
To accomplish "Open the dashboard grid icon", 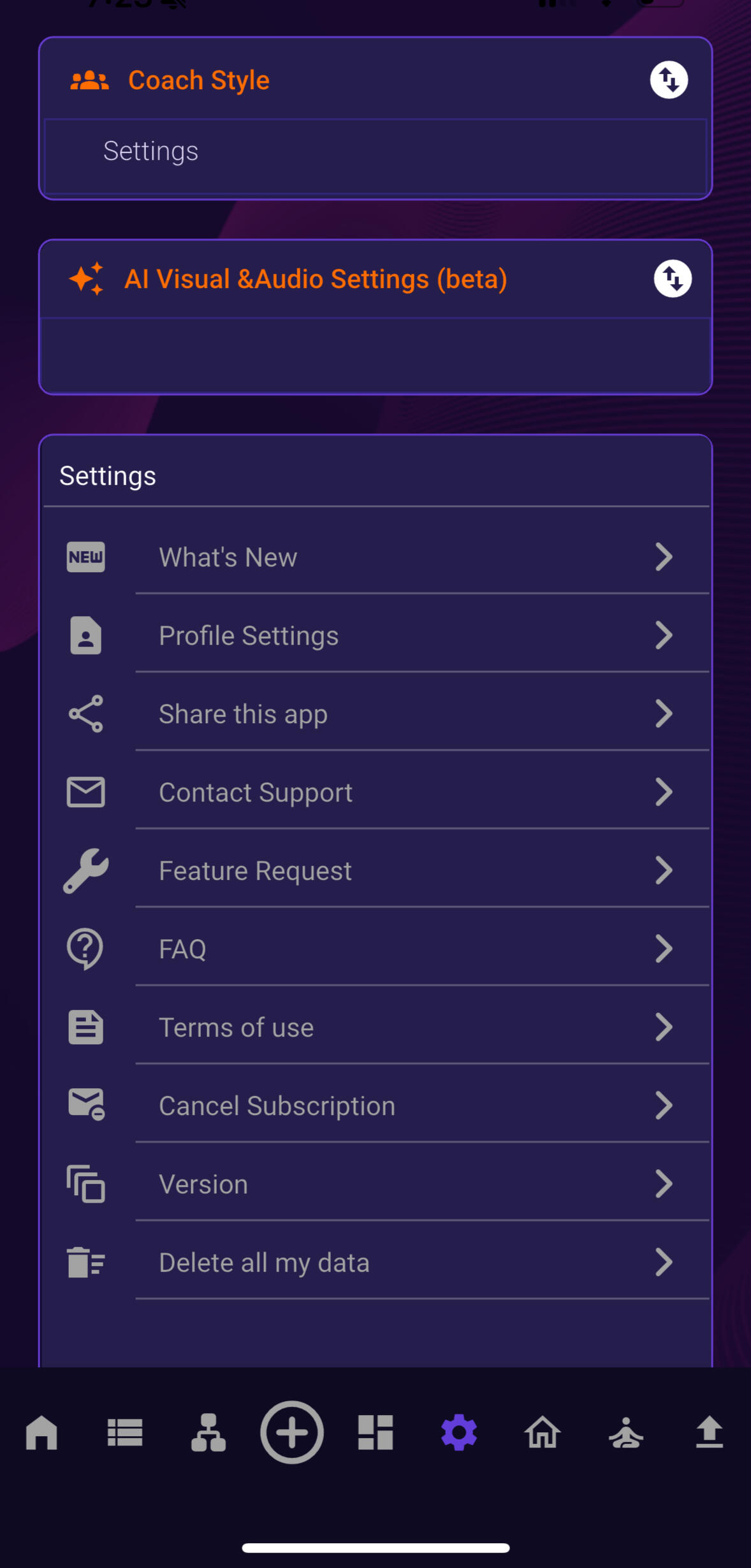I will click(375, 1433).
